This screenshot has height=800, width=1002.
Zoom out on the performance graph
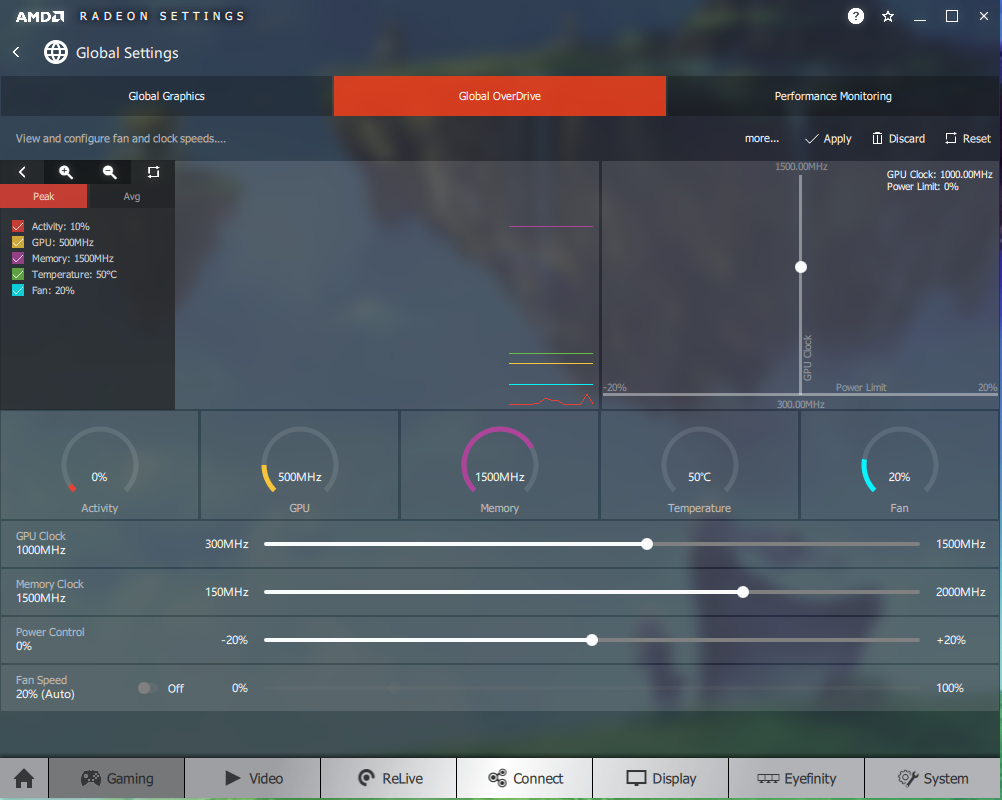tap(109, 172)
